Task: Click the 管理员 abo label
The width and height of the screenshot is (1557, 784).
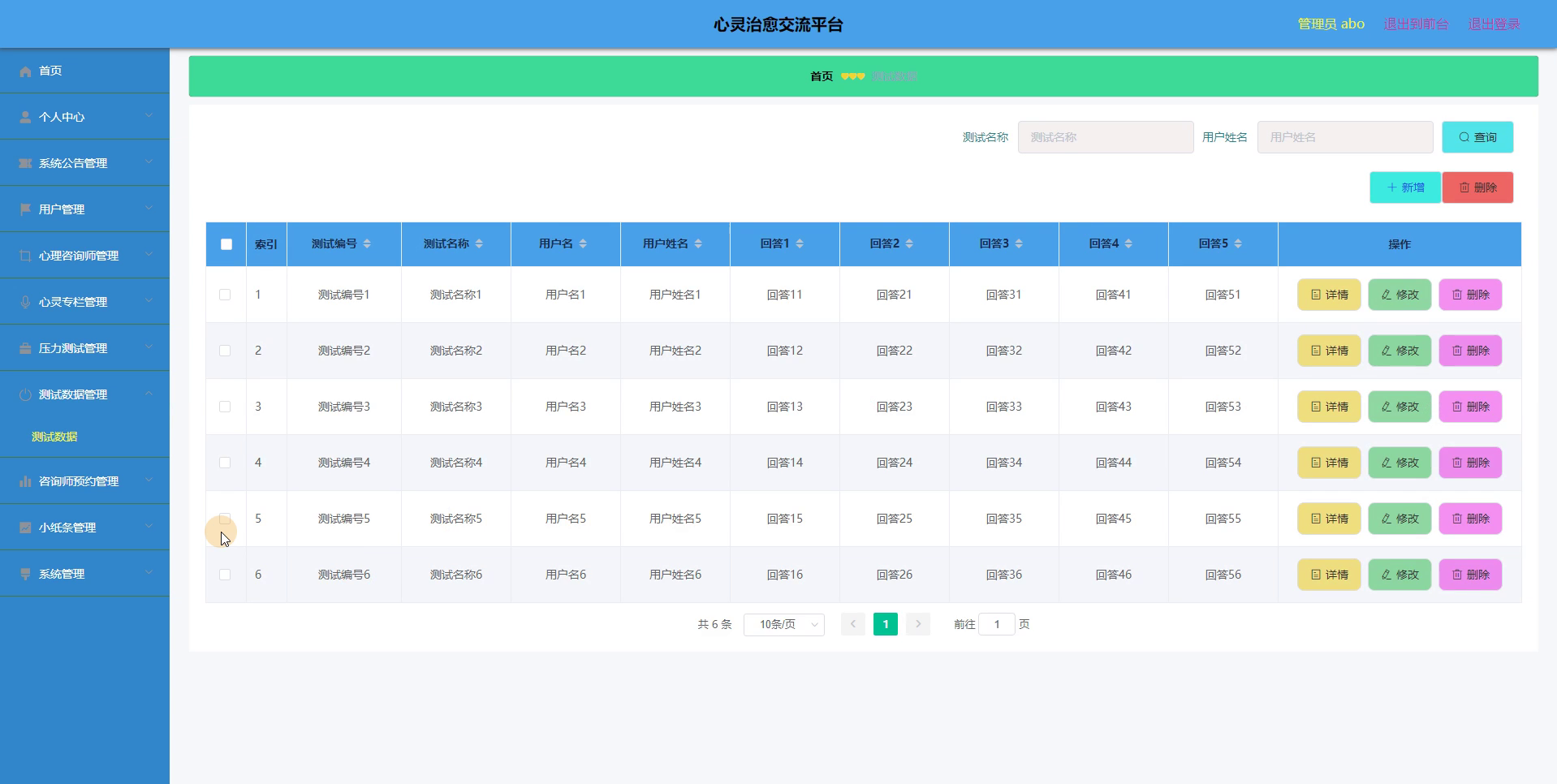Action: pos(1331,24)
